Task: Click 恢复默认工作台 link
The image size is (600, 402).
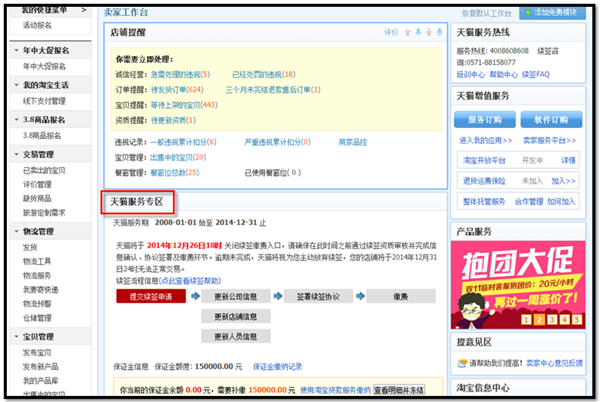Action: tap(486, 14)
